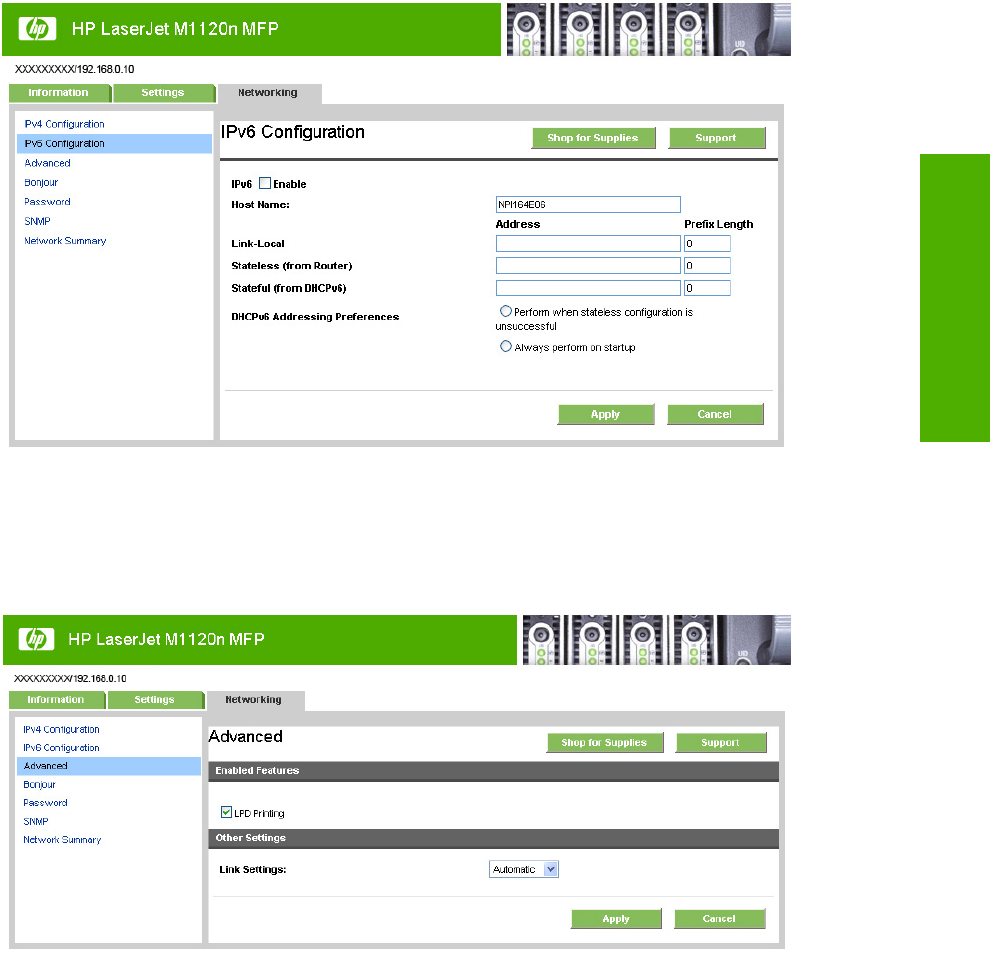The height and width of the screenshot is (953, 990).
Task: Open Advanced link in top sidebar
Action: [47, 163]
